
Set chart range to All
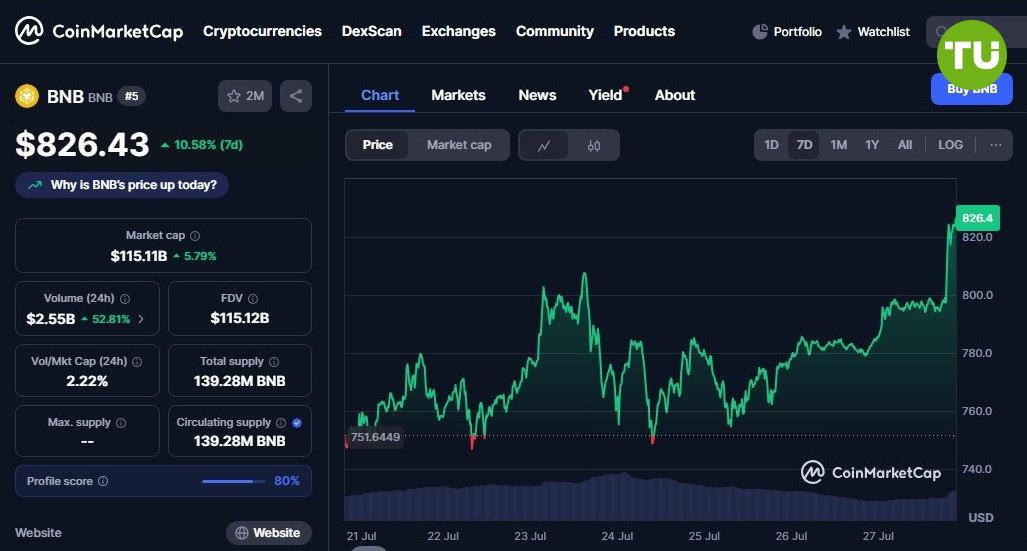click(x=905, y=145)
